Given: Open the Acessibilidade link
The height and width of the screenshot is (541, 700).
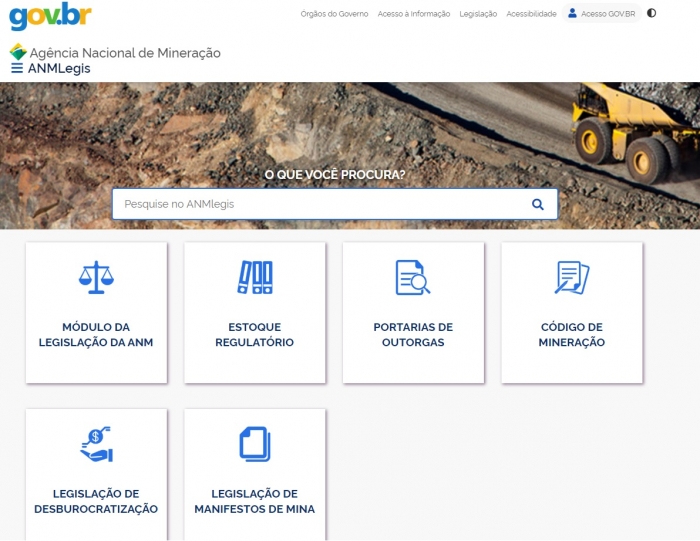Looking at the screenshot, I should tap(531, 14).
